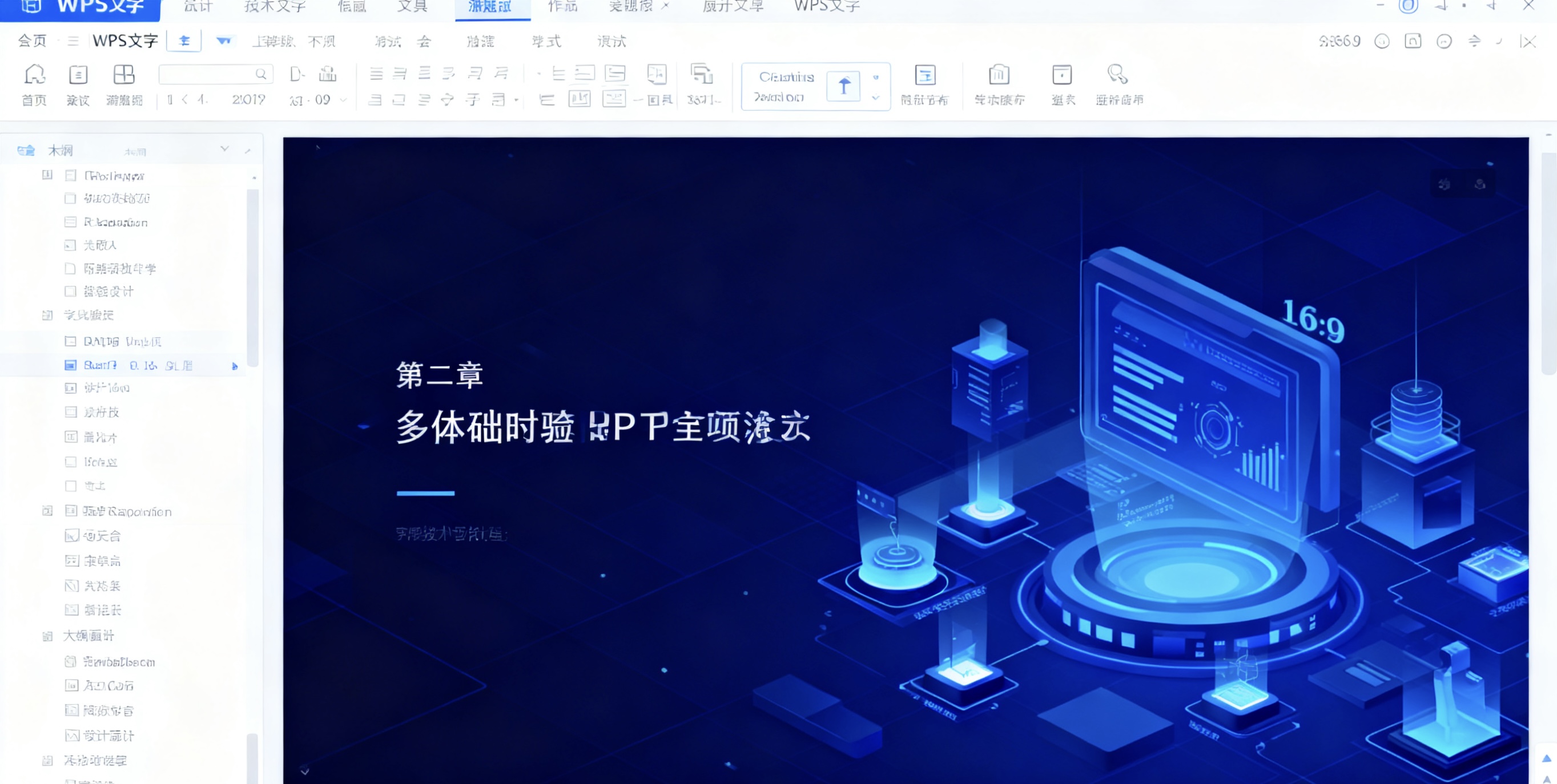The height and width of the screenshot is (784, 1557).
Task: Click the 会页 button at top left
Action: point(31,42)
